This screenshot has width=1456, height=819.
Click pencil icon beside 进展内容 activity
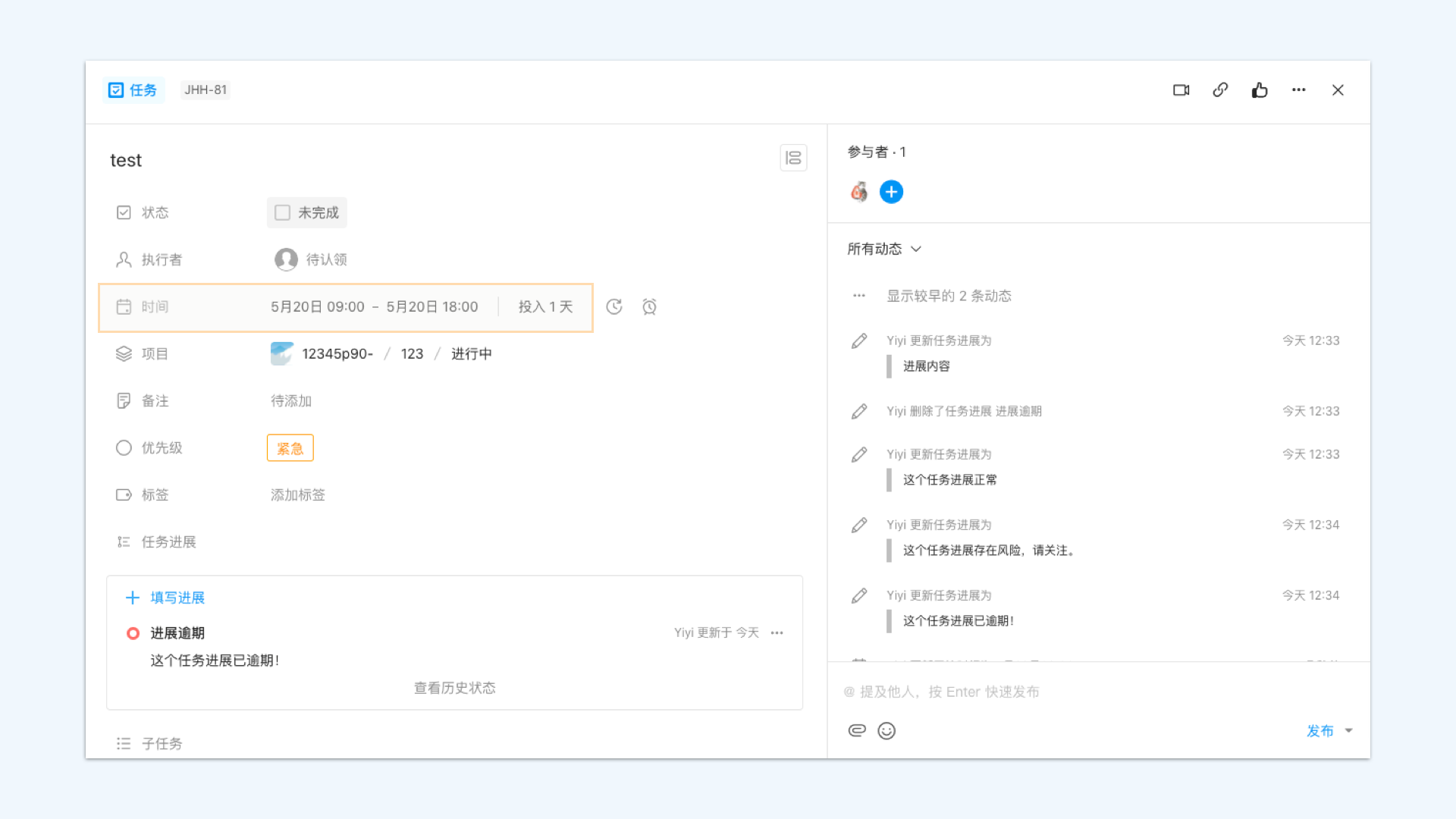(859, 341)
